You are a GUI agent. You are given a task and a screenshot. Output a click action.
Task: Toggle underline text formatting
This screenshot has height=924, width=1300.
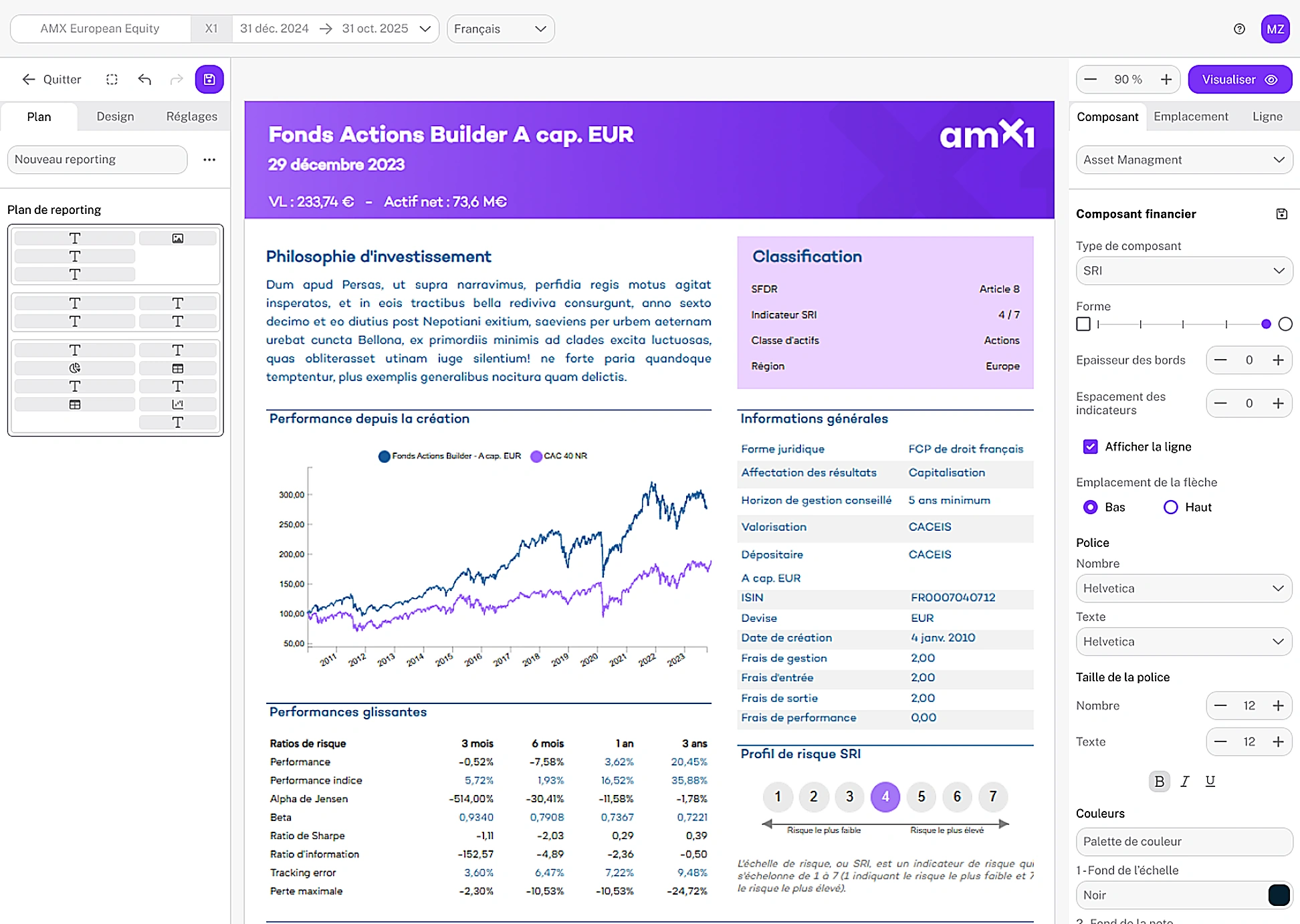click(x=1210, y=781)
